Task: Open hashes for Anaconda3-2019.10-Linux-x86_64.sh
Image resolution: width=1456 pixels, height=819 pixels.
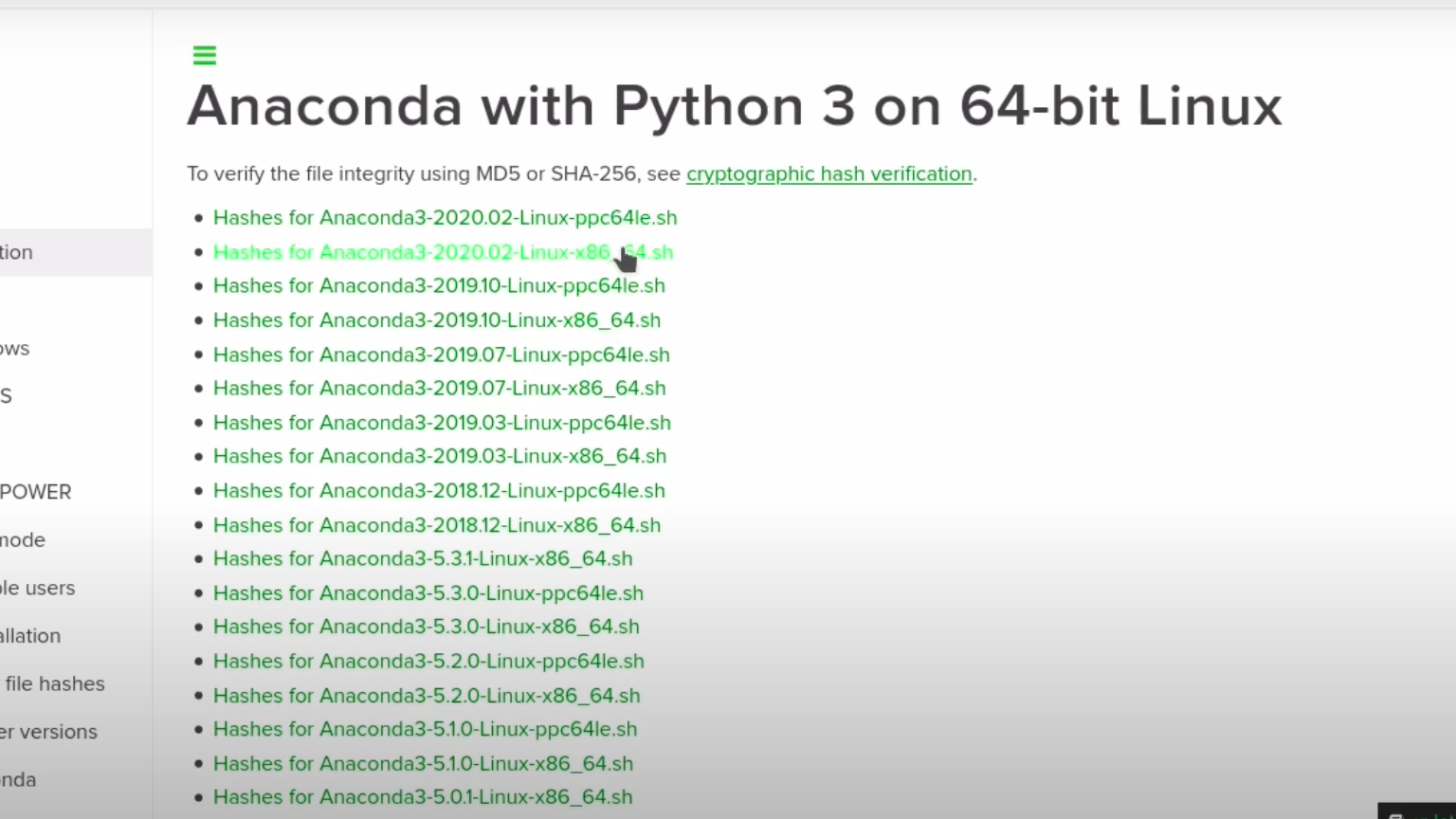Action: coord(436,320)
